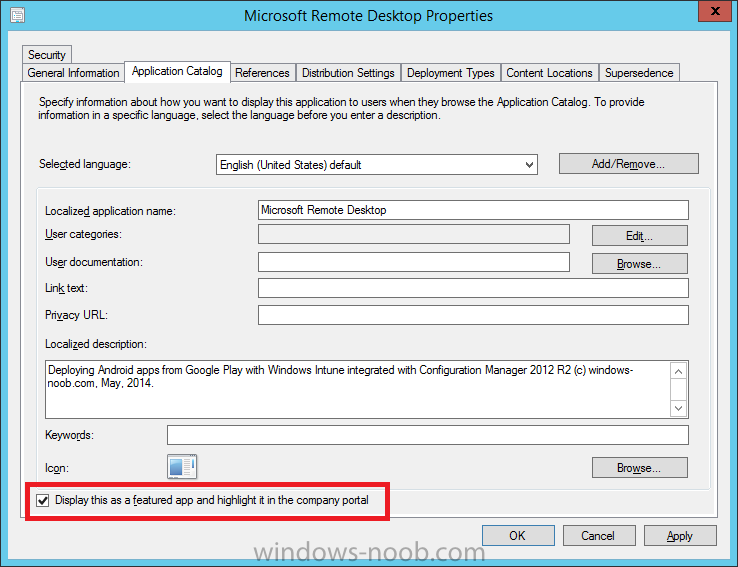738x567 pixels.
Task: Browse for a new application icon
Action: [640, 468]
